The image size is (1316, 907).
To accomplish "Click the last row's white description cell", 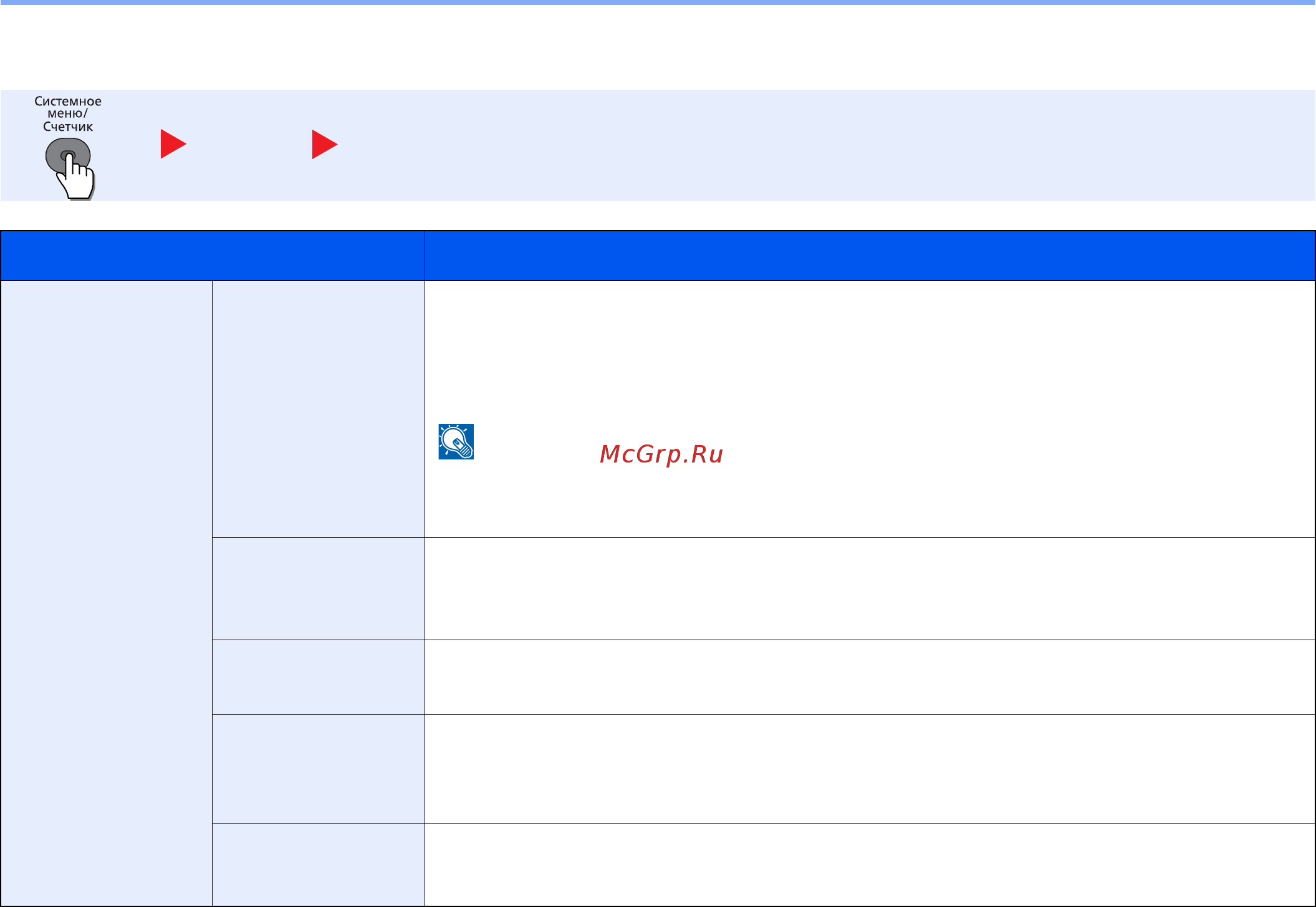I will 870,865.
